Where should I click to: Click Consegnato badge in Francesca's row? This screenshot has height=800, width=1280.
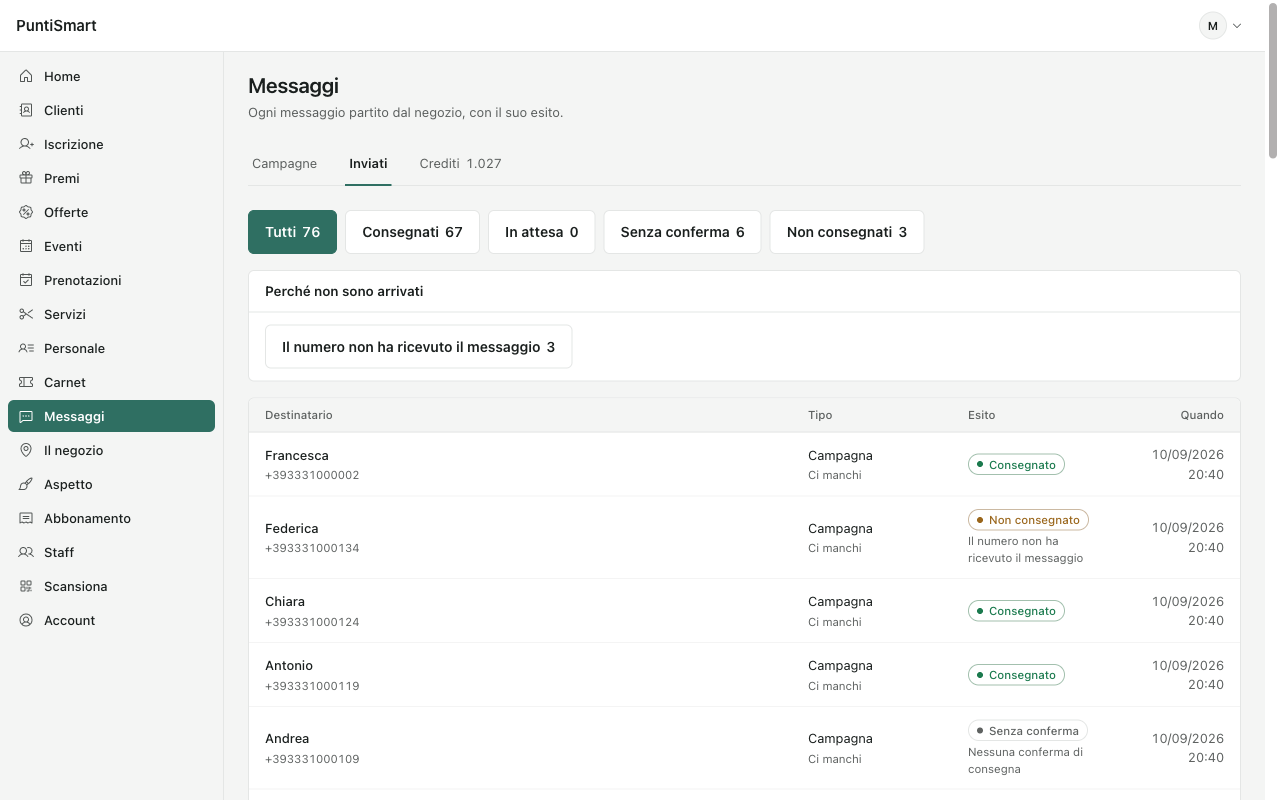(x=1016, y=465)
